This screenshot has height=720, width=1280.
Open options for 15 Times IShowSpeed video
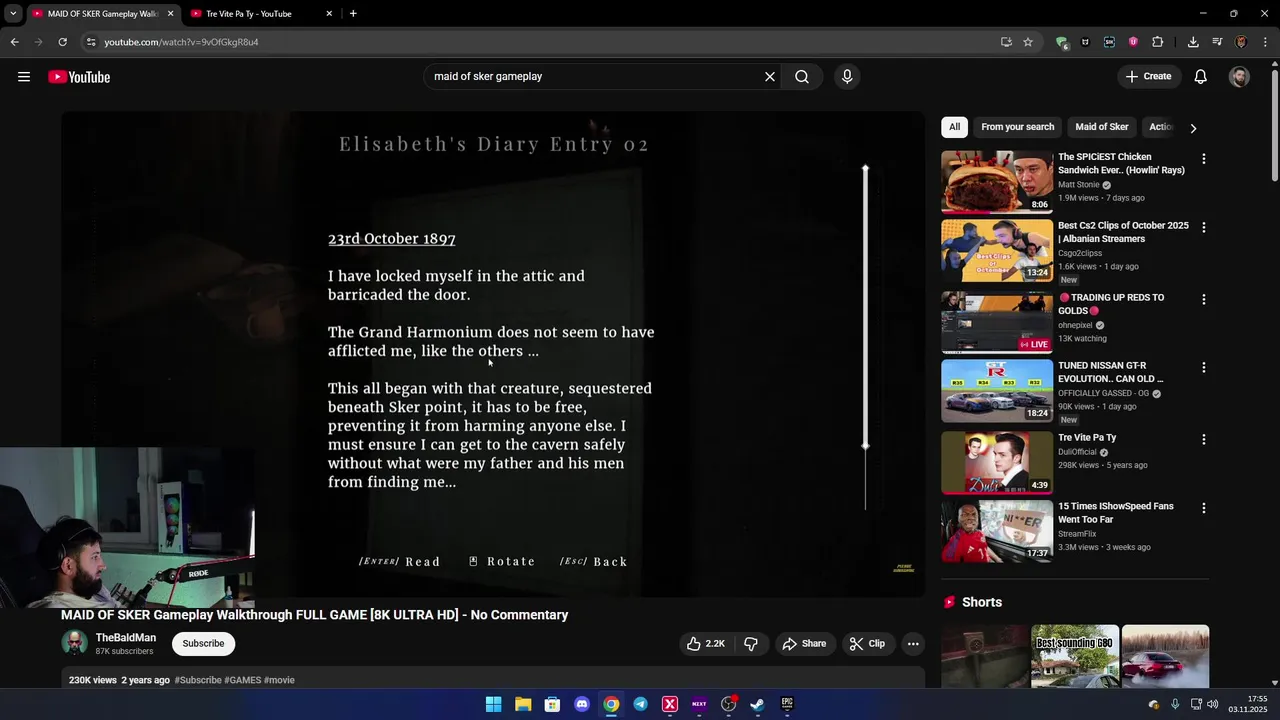(x=1203, y=508)
